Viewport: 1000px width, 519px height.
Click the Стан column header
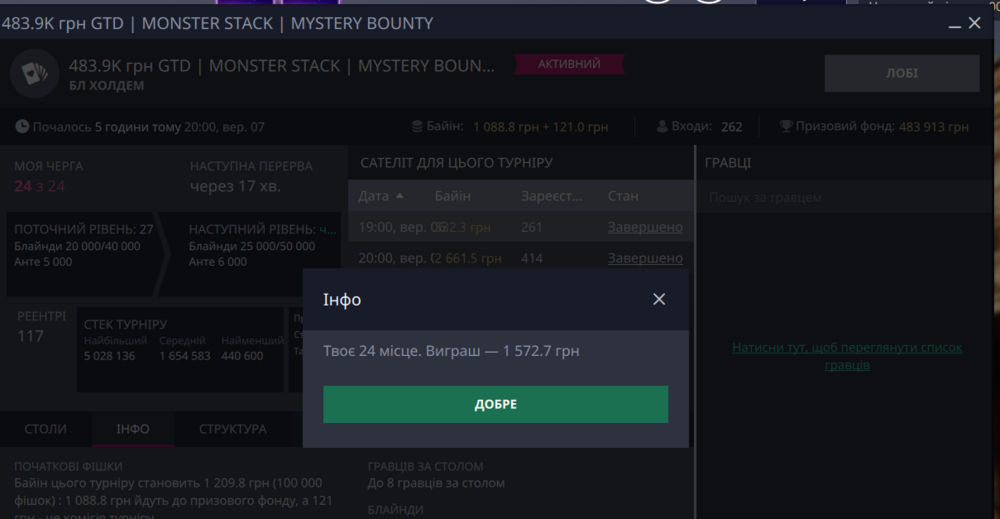[623, 196]
